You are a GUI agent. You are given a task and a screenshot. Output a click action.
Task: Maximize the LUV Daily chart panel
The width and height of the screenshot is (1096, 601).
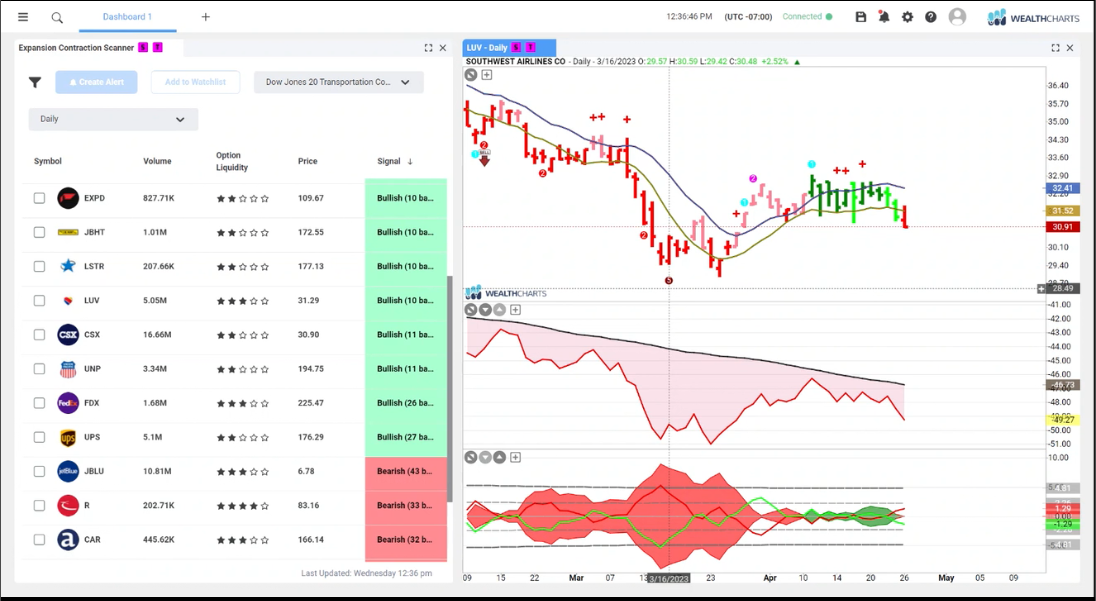1055,48
